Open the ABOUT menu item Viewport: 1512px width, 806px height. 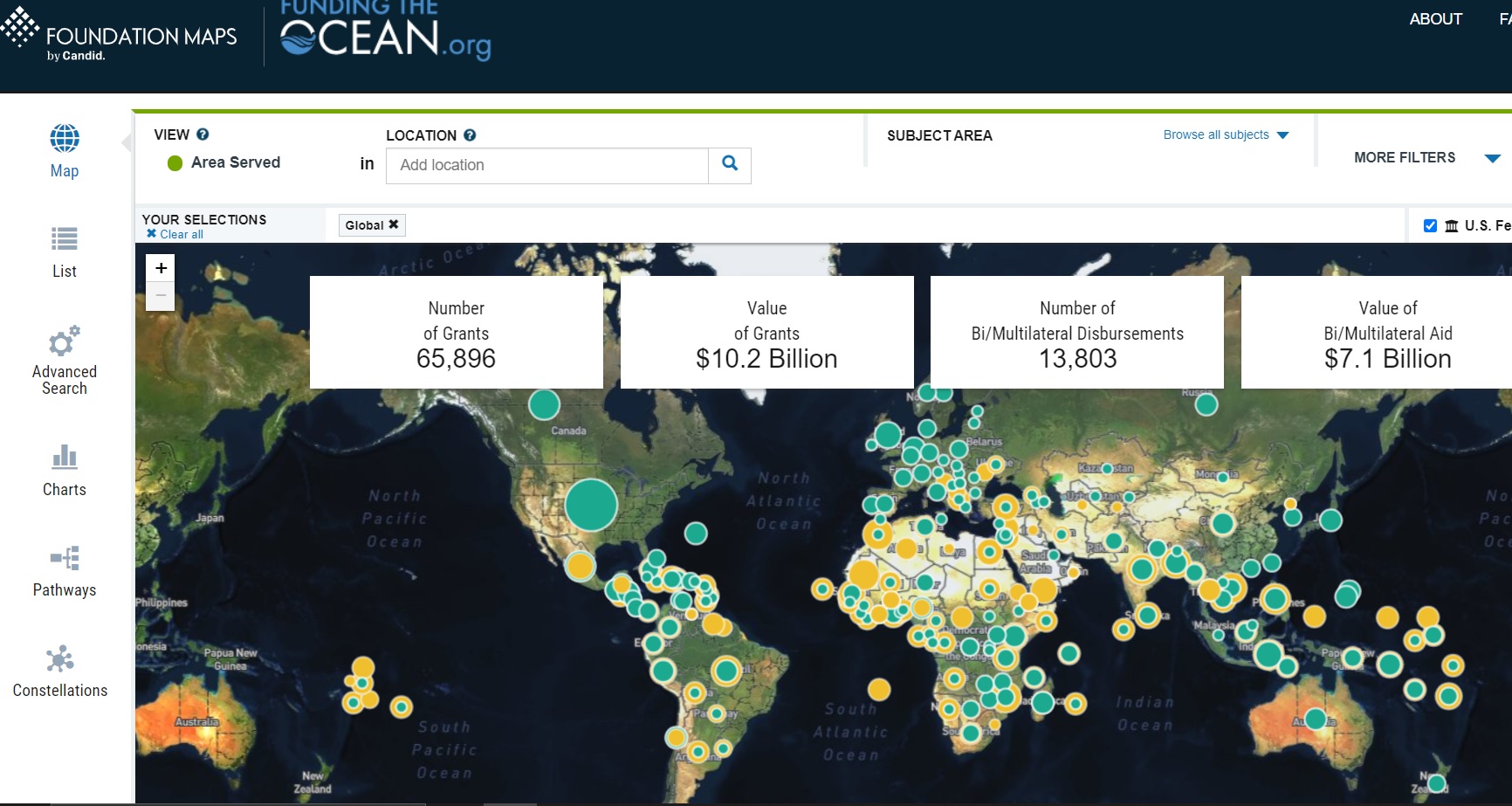tap(1435, 18)
